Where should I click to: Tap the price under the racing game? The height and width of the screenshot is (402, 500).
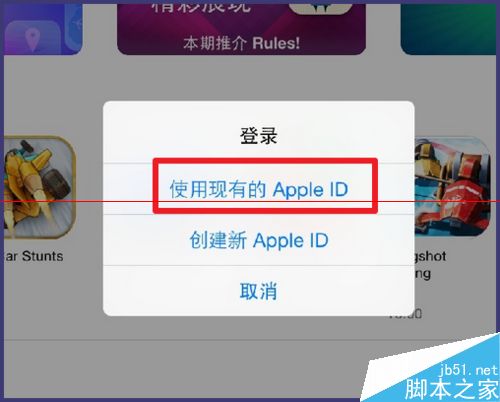(x=405, y=314)
